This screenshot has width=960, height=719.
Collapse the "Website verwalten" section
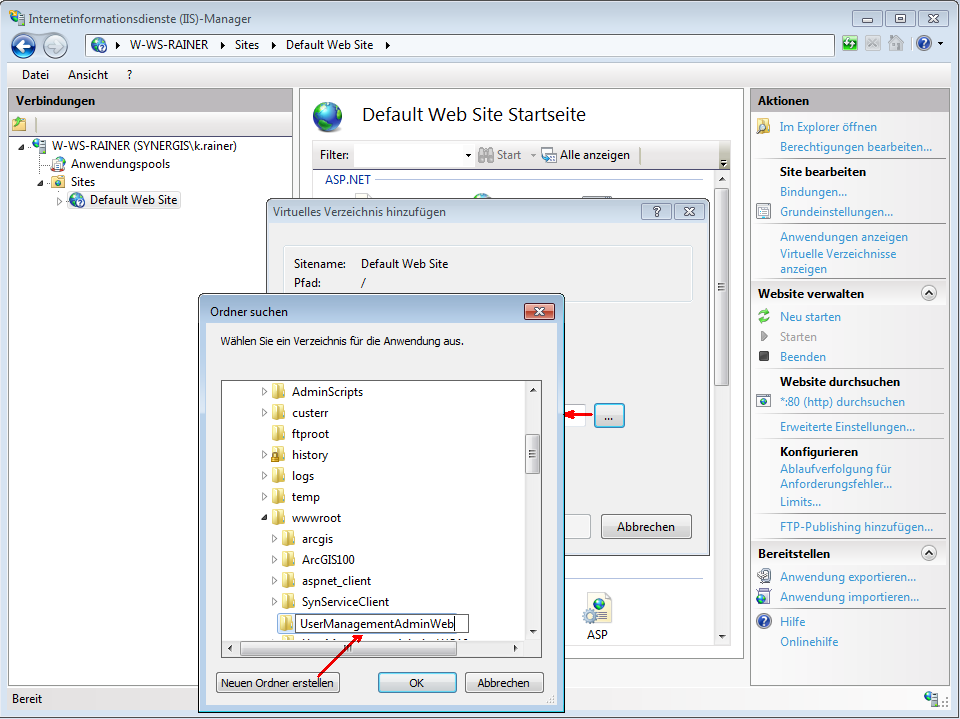tap(930, 293)
